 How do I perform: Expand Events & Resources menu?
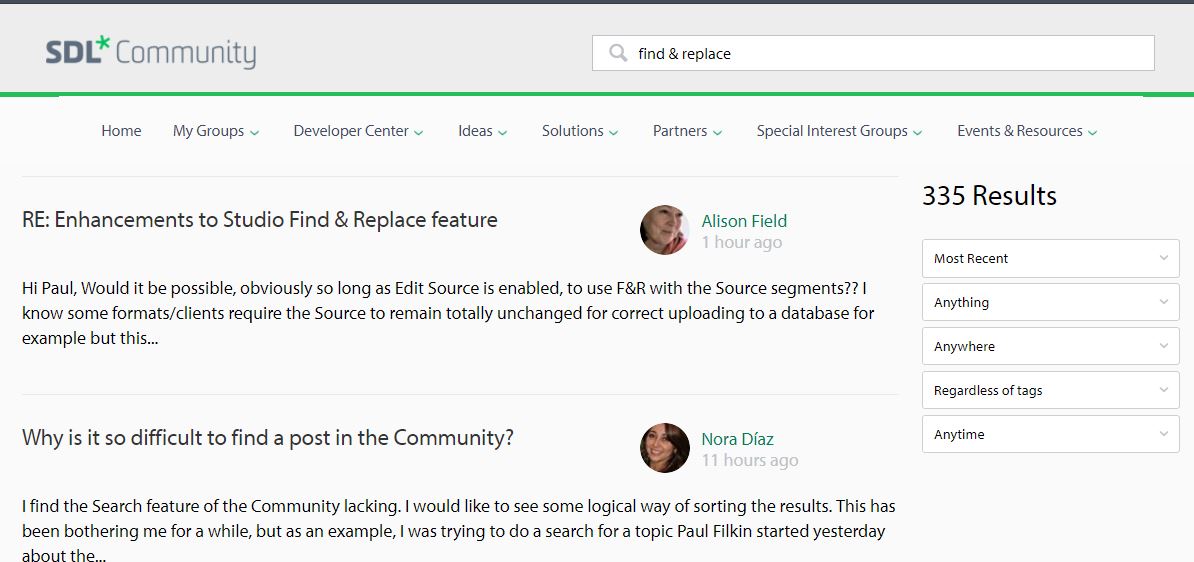1027,131
